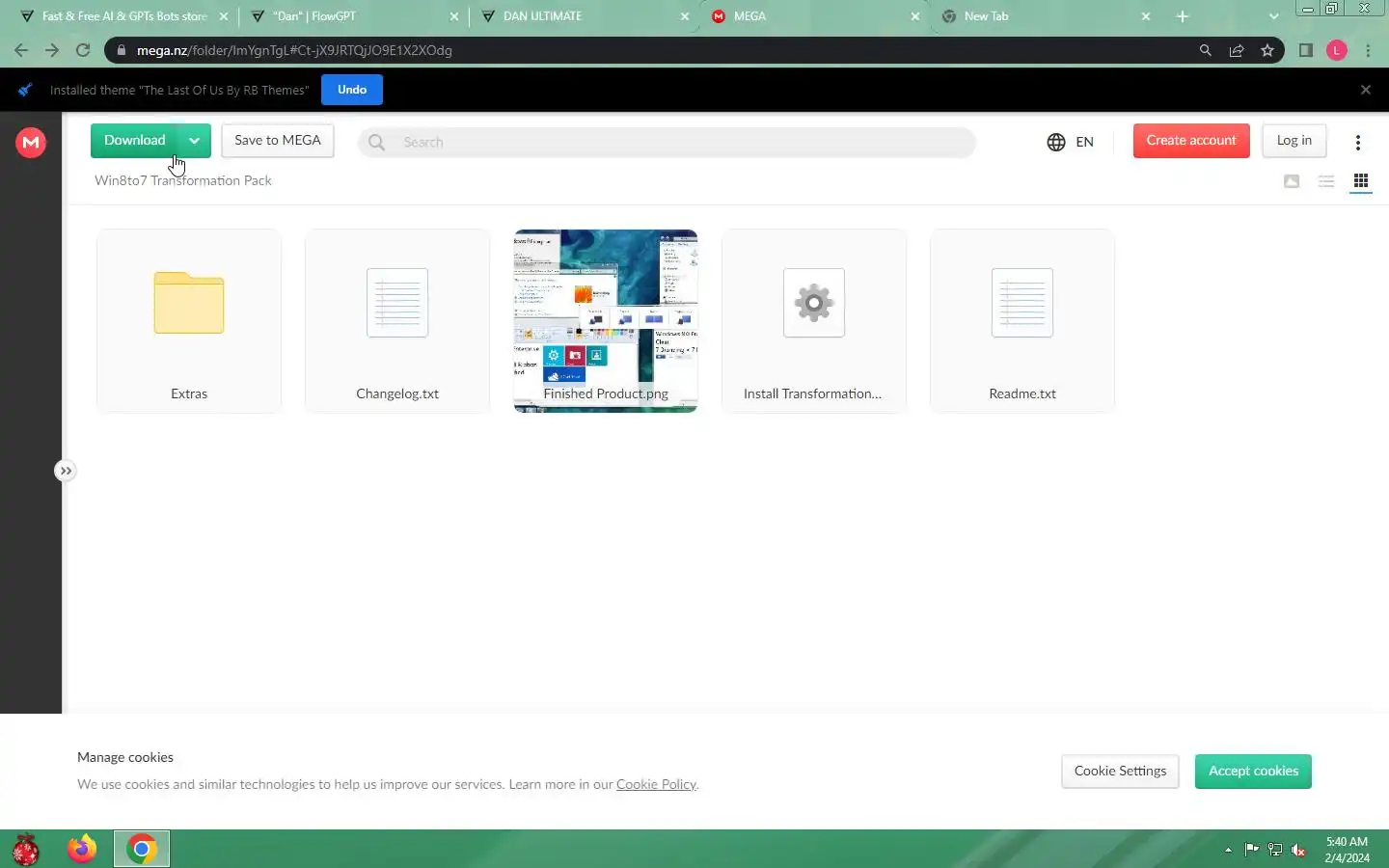
Task: Open the Extras folder
Action: tap(189, 321)
